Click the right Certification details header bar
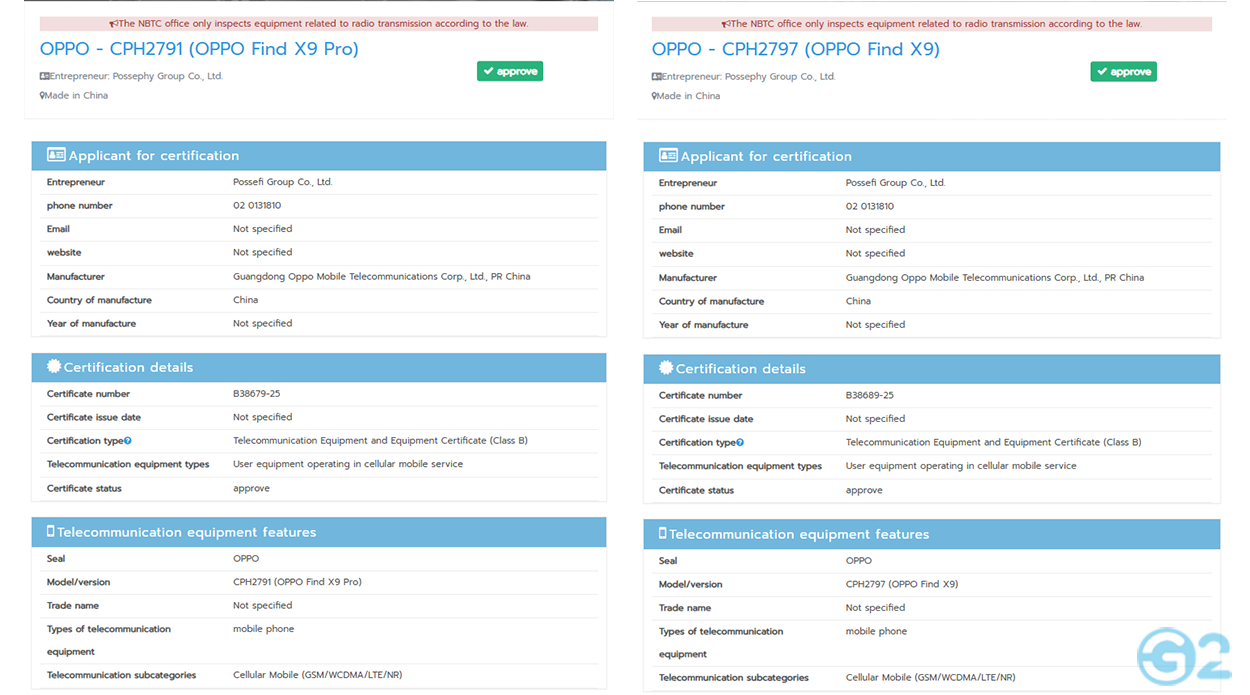Viewport: 1250px width, 695px height. click(x=931, y=368)
